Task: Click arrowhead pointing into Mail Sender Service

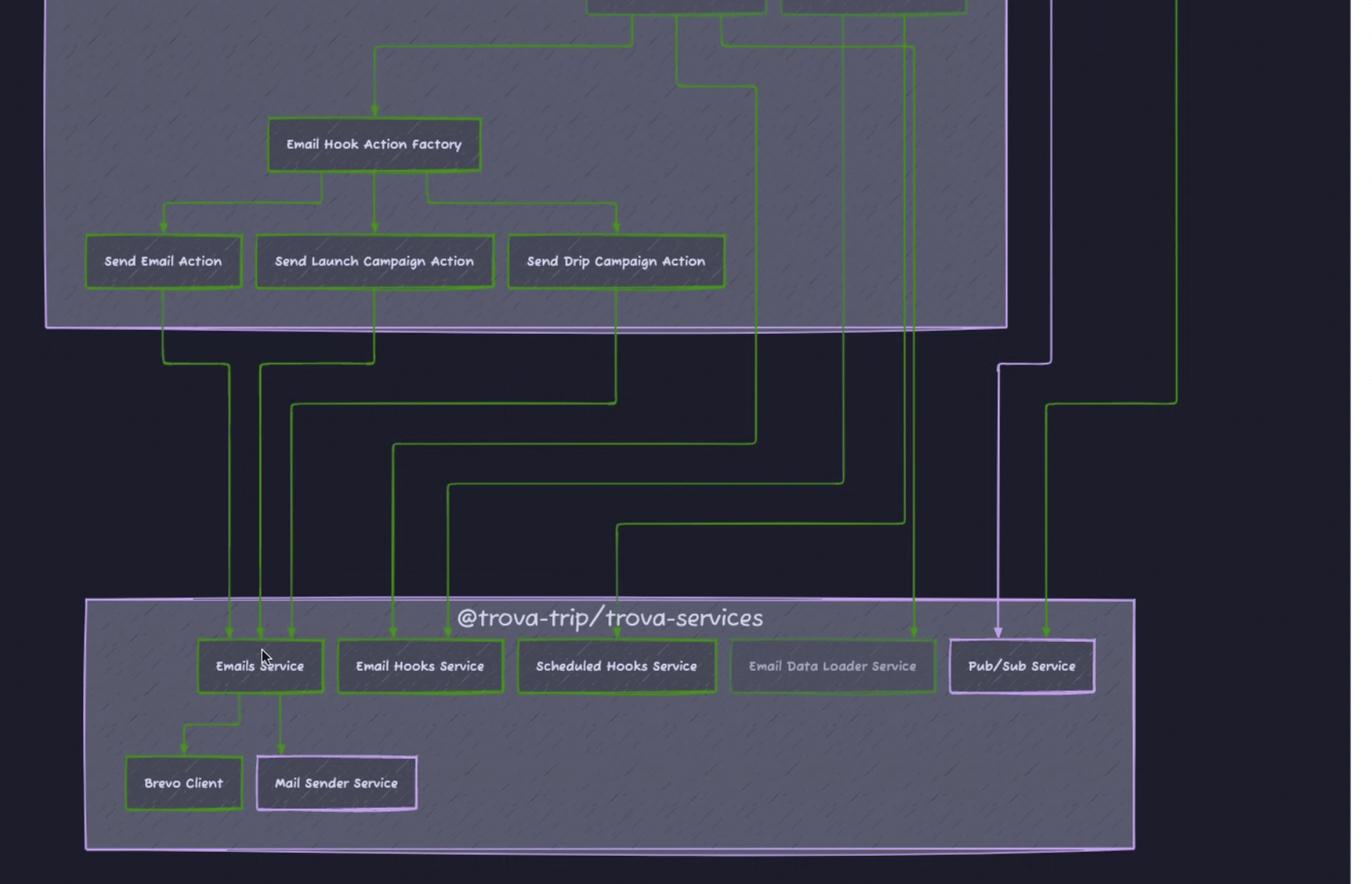Action: [x=281, y=749]
